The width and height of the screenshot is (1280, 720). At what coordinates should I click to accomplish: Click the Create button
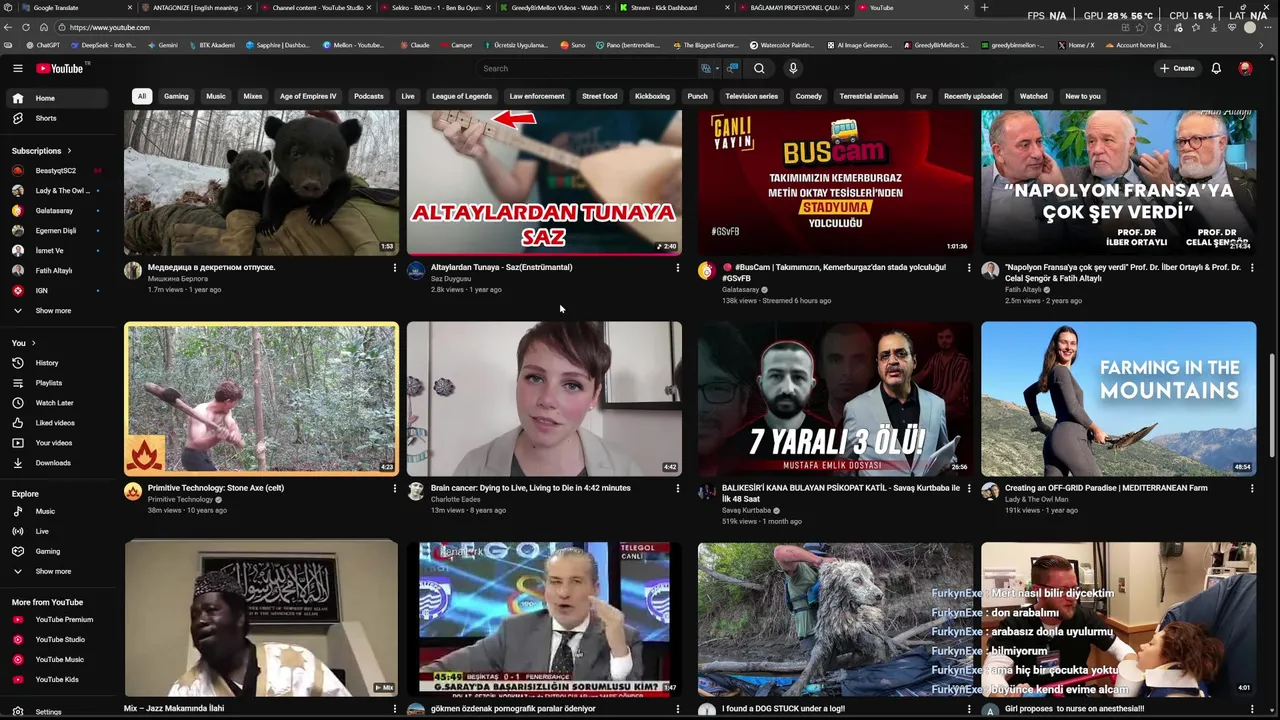pos(1177,68)
